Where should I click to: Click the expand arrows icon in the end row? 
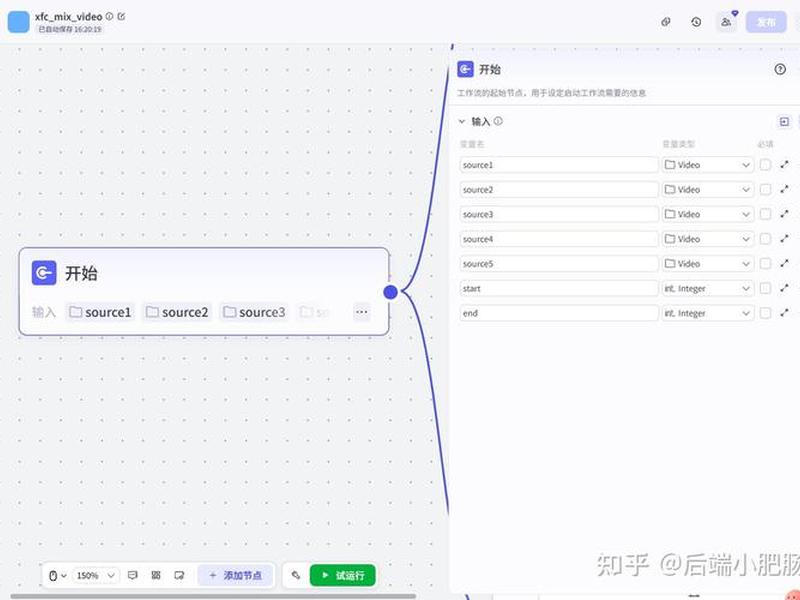click(784, 313)
